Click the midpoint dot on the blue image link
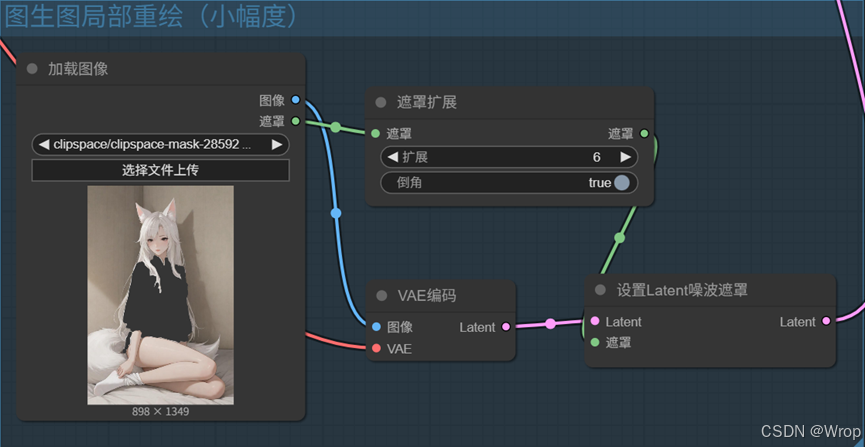865x447 pixels. (336, 213)
